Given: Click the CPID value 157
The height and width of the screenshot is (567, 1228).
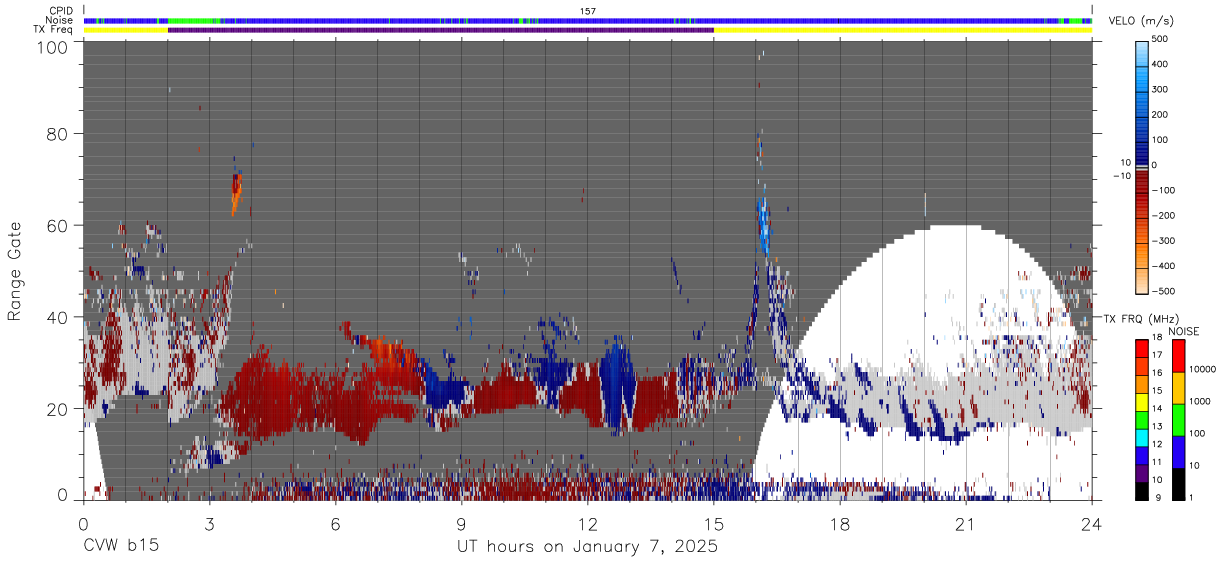Looking at the screenshot, I should [588, 11].
